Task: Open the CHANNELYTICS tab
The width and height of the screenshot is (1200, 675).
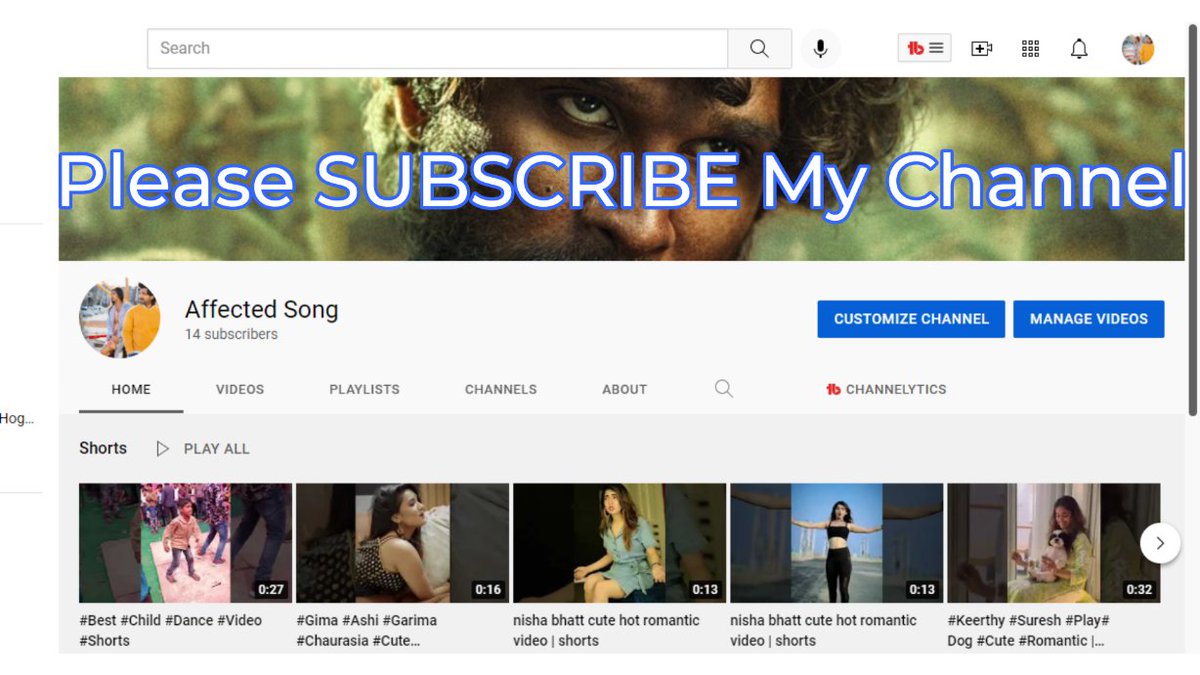Action: [x=886, y=389]
